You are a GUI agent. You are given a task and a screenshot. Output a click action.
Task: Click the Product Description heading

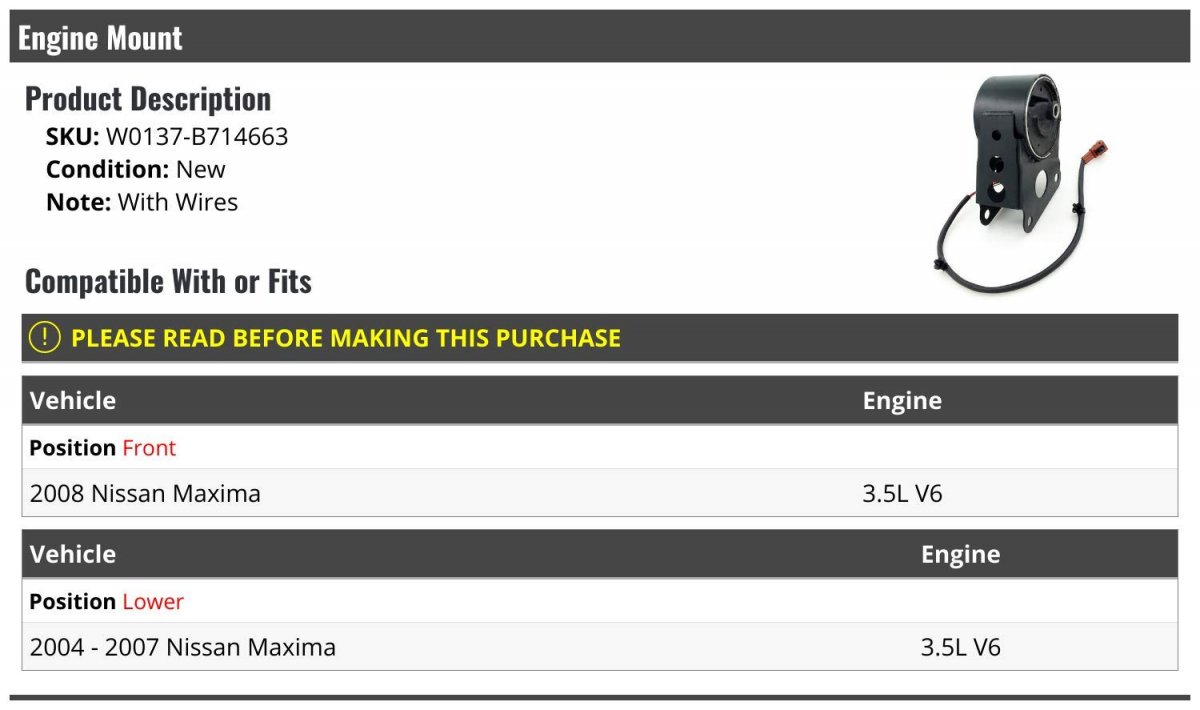148,98
